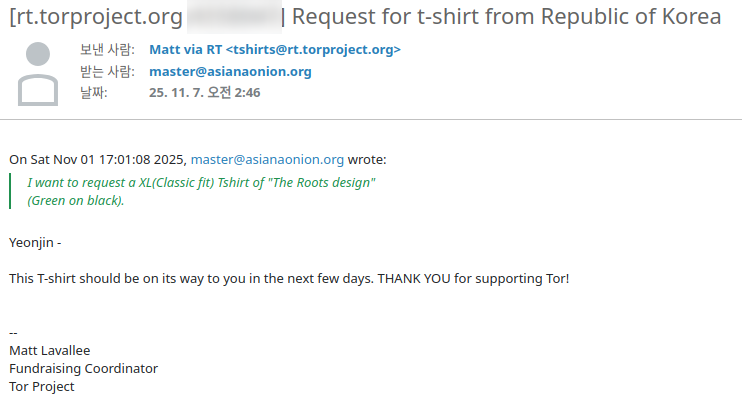Click the quoted "(Green on black)." line
Screen dimensions: 742x411
pos(76,200)
